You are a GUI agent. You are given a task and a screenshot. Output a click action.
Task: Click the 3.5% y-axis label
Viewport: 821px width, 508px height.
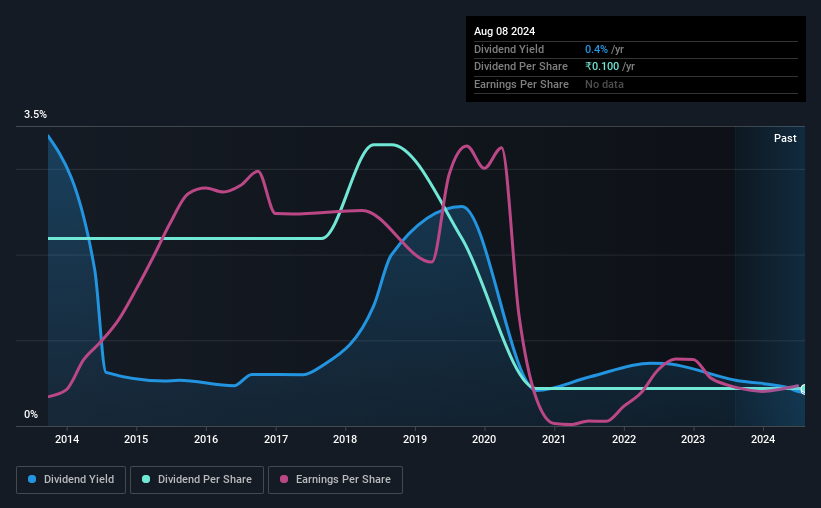[x=35, y=114]
